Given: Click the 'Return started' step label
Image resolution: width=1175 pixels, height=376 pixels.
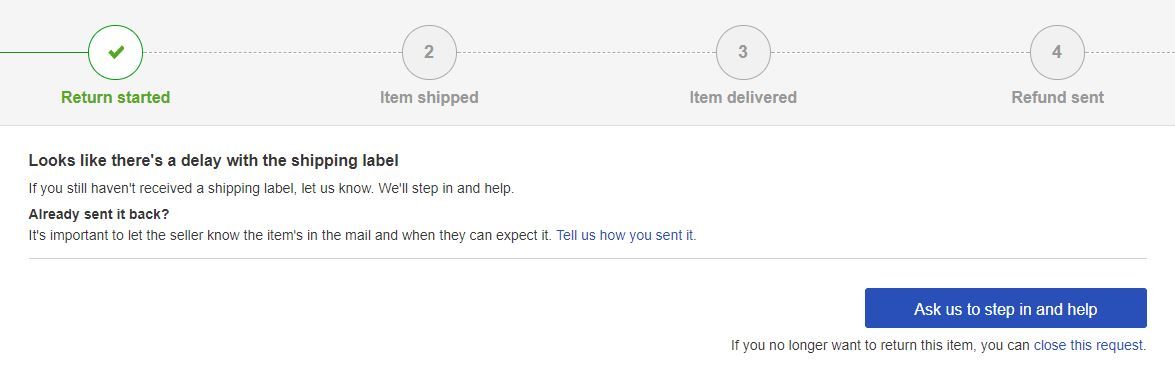Looking at the screenshot, I should pyautogui.click(x=115, y=97).
